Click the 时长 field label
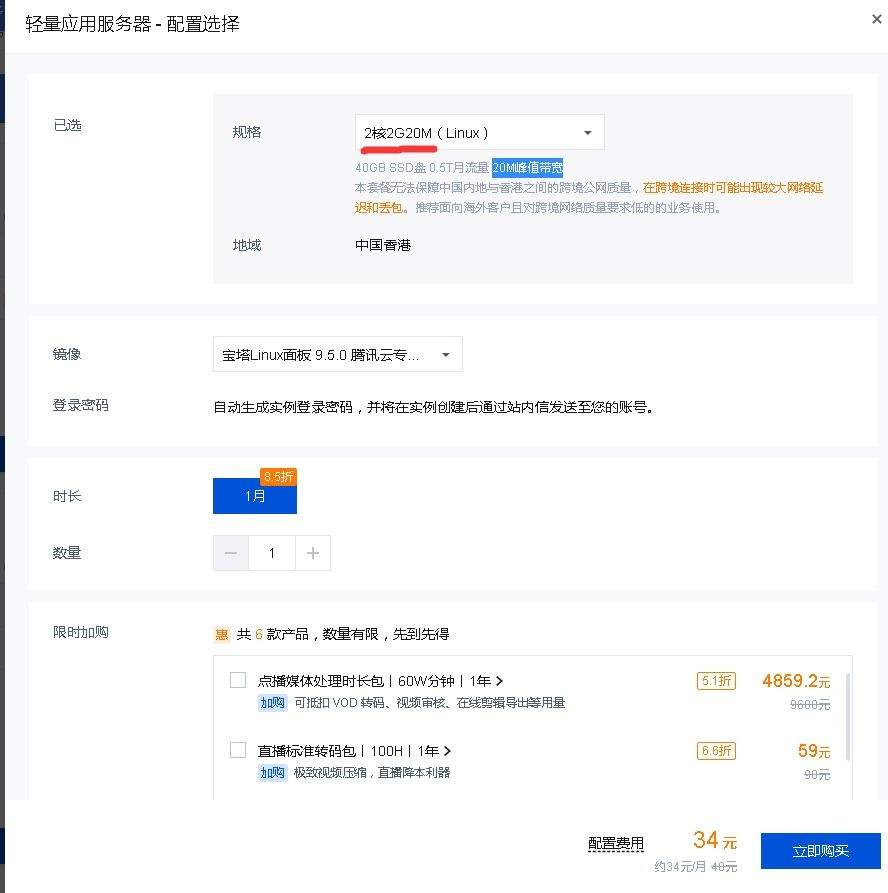Screen dimensions: 888x893 67,496
